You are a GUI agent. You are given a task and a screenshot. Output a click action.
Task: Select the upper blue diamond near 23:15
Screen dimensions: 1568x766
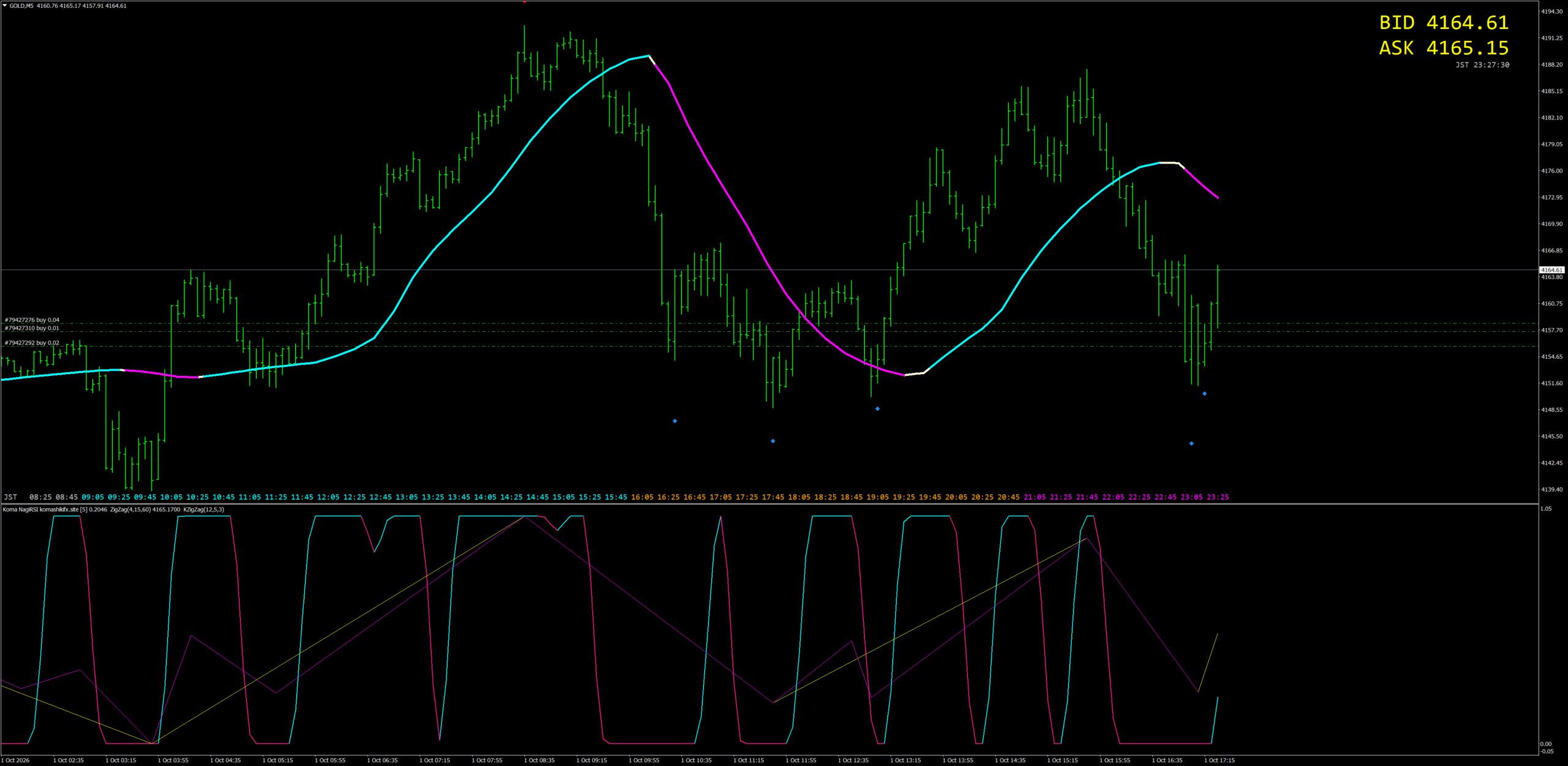[x=1205, y=394]
